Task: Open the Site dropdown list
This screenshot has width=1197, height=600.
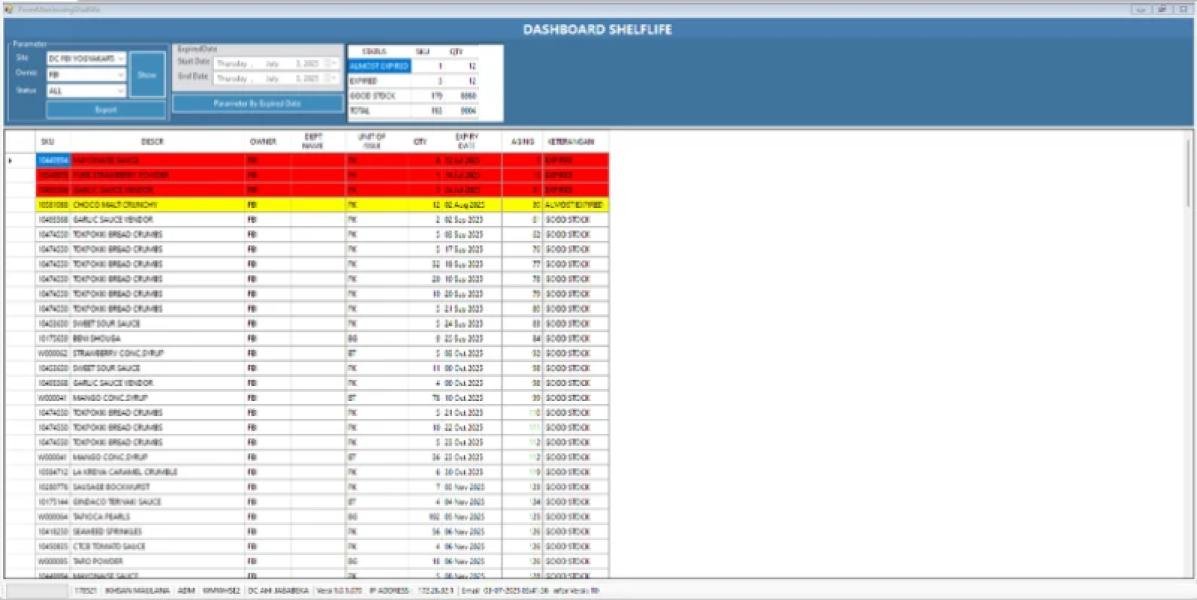Action: [x=121, y=59]
